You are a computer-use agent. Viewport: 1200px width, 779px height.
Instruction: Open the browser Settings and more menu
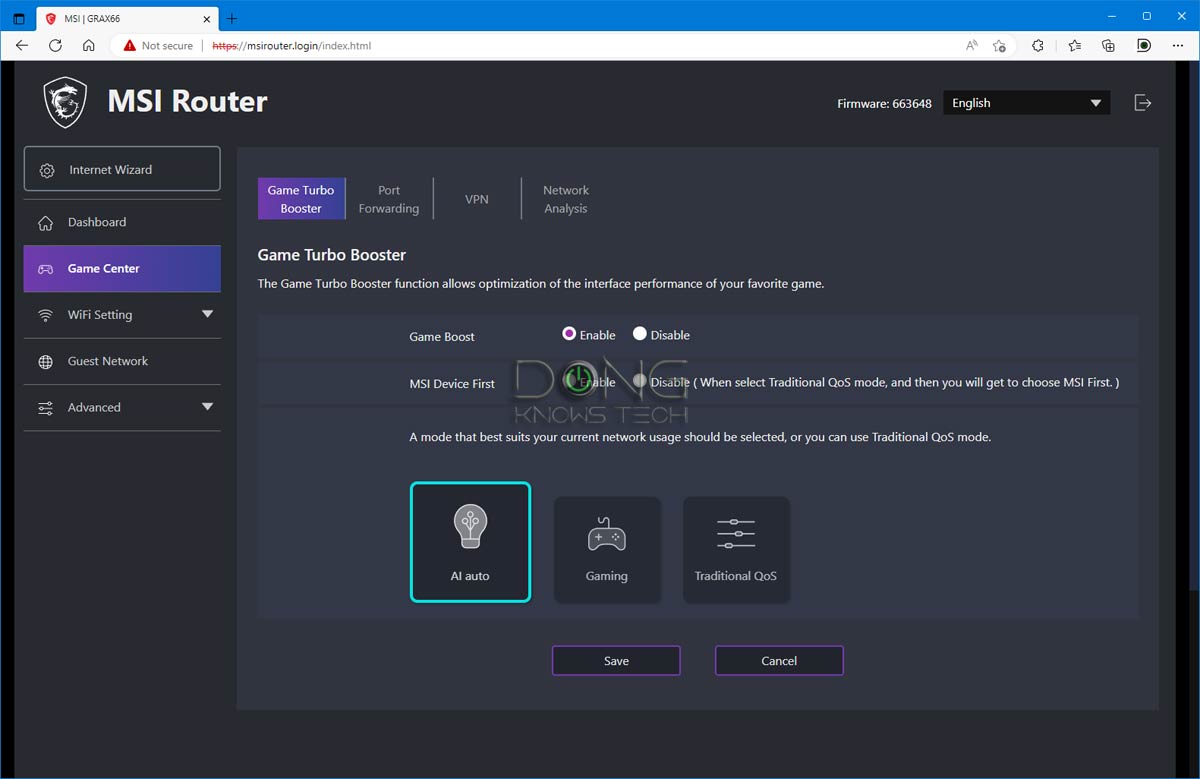point(1178,45)
